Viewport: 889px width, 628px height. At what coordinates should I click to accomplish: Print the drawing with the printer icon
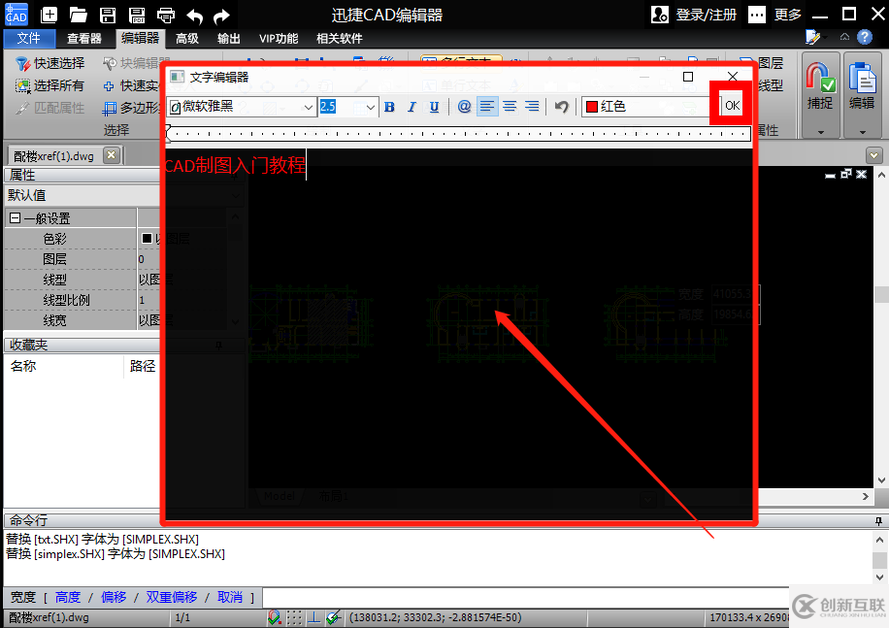(x=166, y=15)
